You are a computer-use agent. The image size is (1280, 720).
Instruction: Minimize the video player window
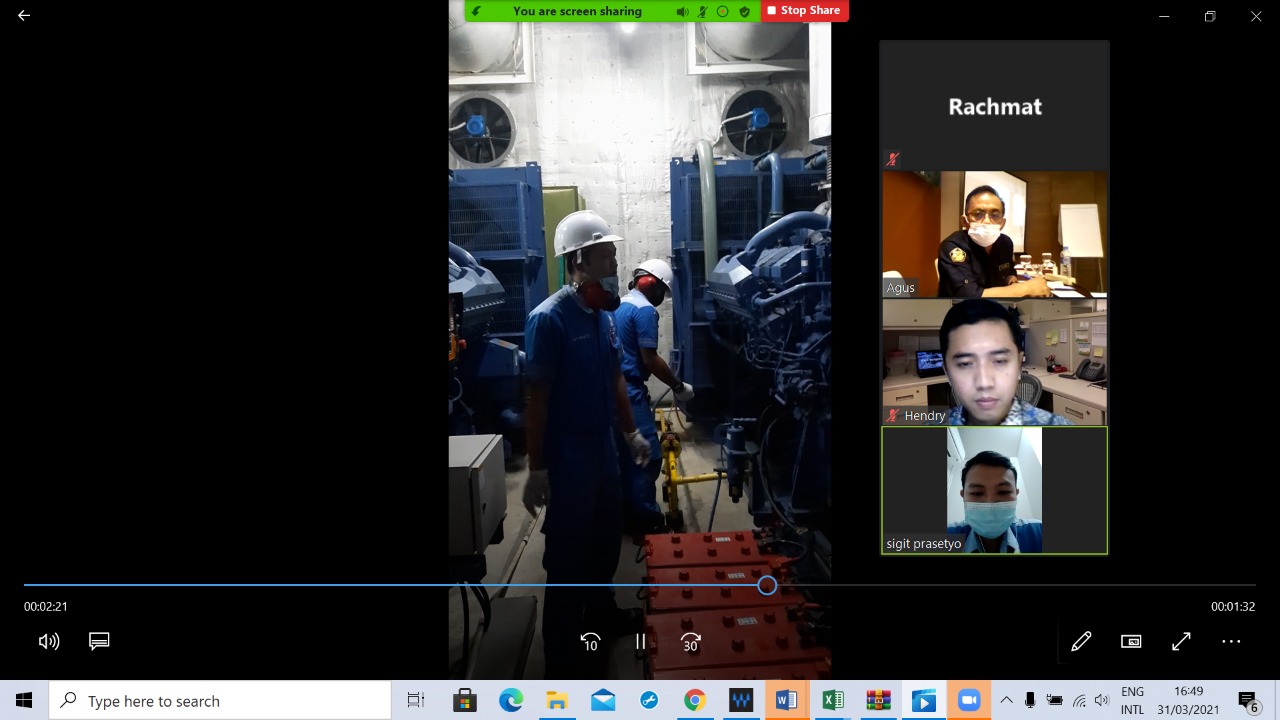click(x=1164, y=16)
